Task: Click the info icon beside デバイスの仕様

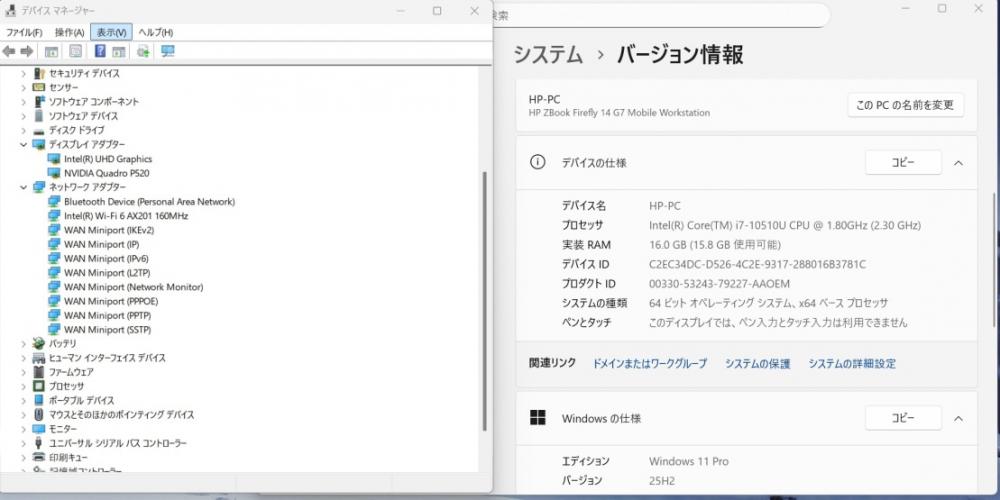Action: click(538, 162)
